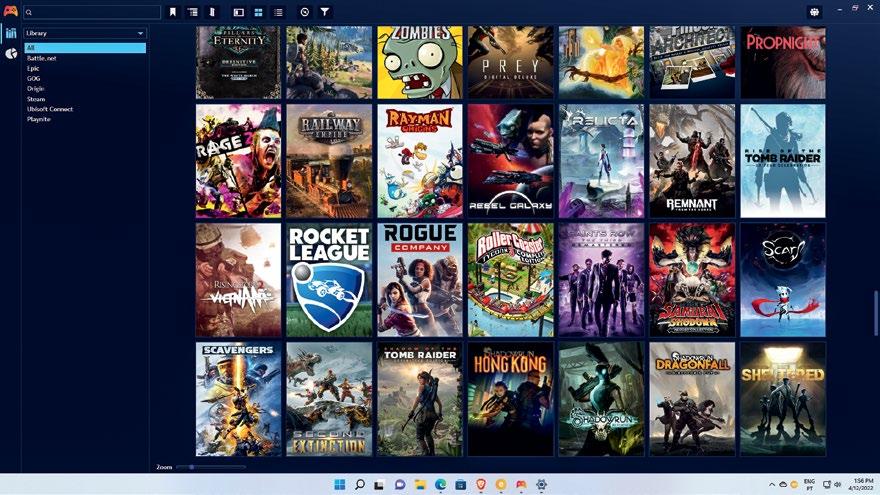Select the Samurai Shodown cover
The height and width of the screenshot is (495, 880).
[x=692, y=280]
